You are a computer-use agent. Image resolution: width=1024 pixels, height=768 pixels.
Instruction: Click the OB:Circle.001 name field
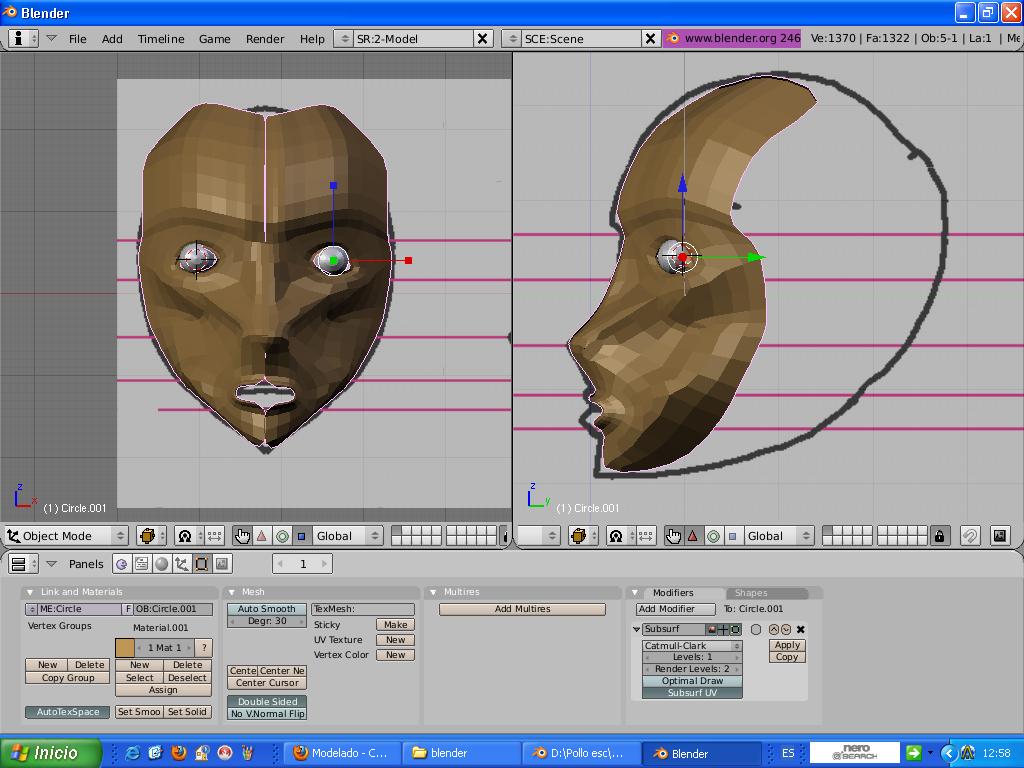click(173, 609)
